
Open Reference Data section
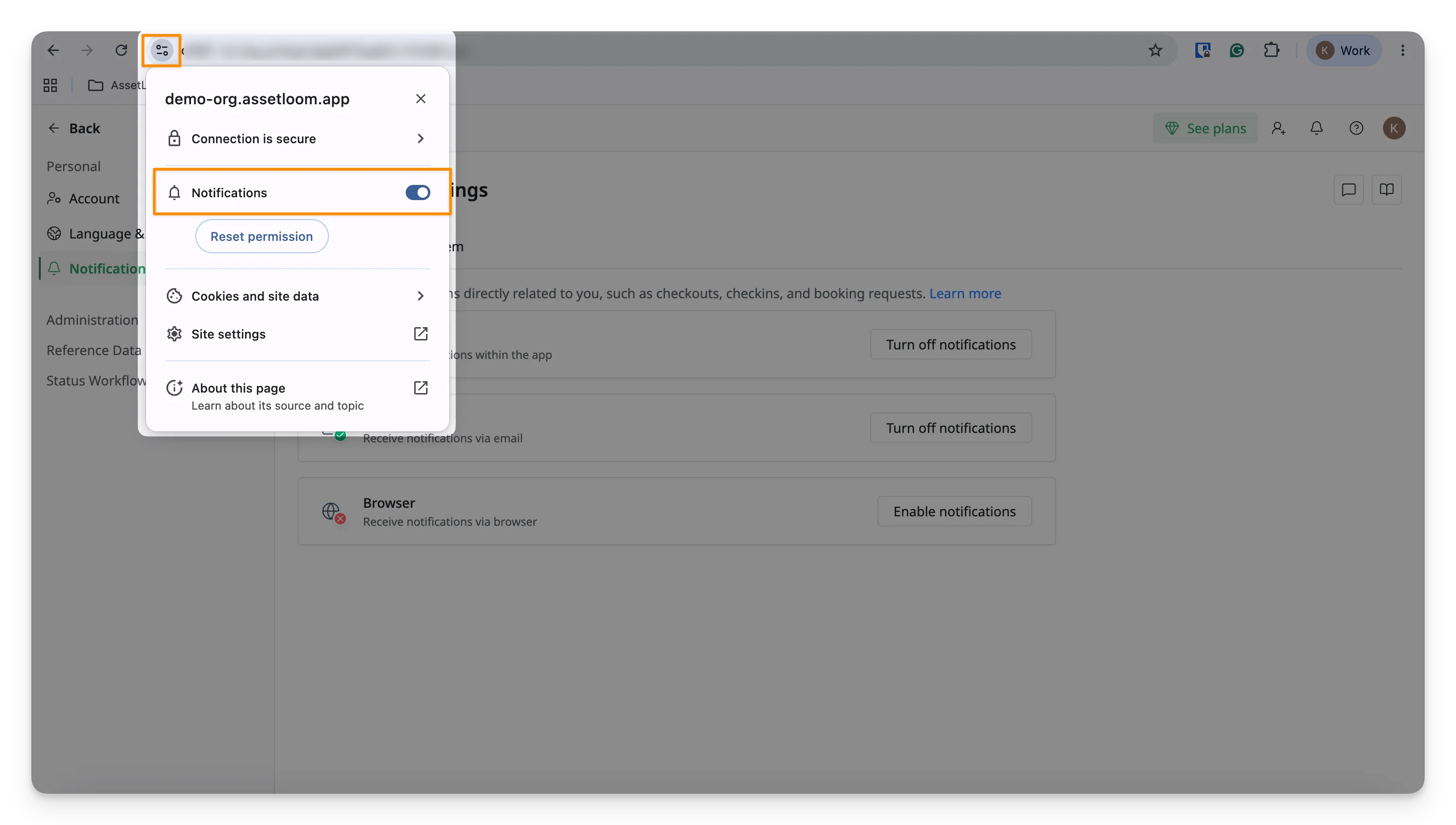93,350
